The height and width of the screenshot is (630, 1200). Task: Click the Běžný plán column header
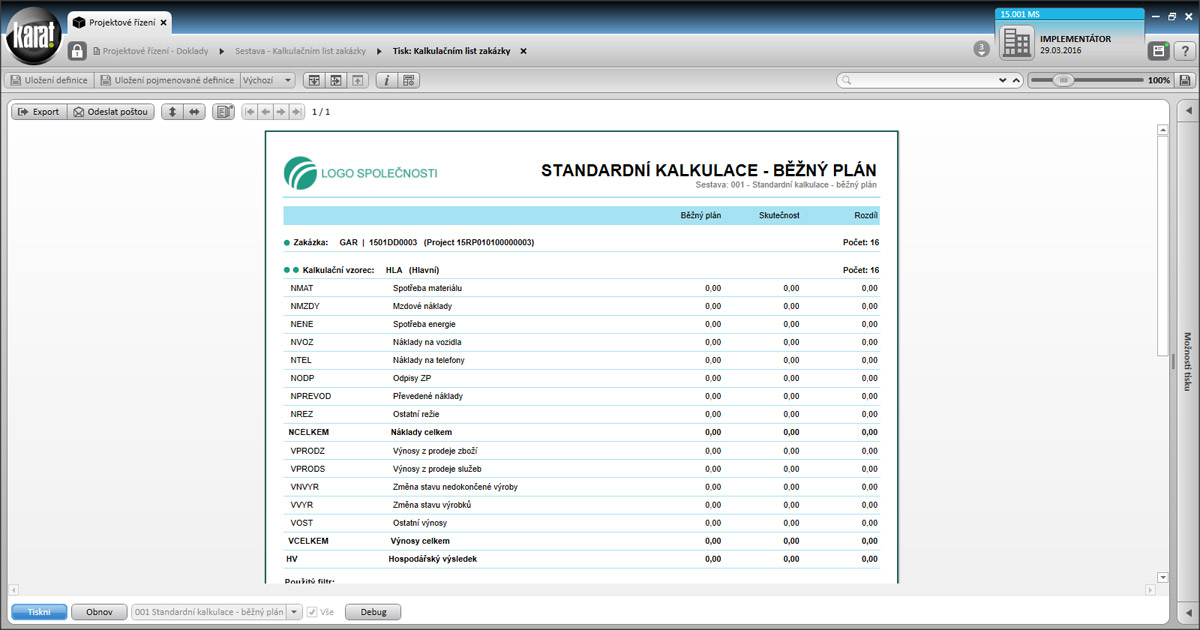coord(700,215)
